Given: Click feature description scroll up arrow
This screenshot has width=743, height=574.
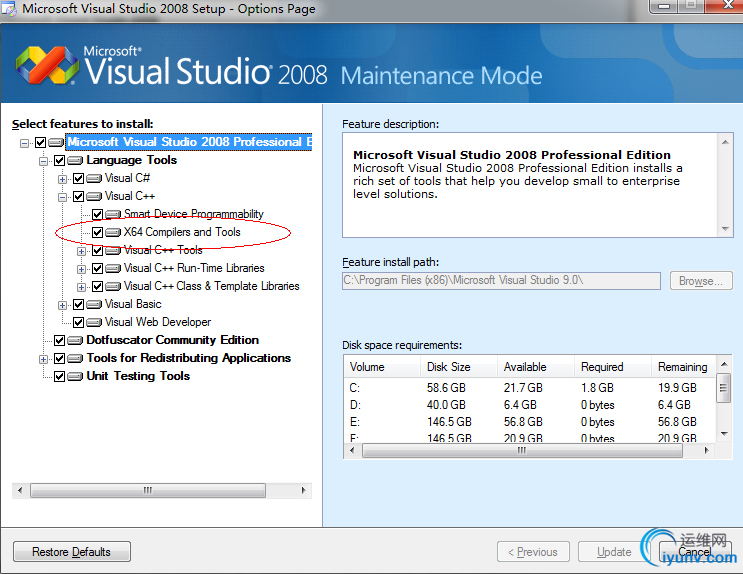Looking at the screenshot, I should [x=725, y=142].
